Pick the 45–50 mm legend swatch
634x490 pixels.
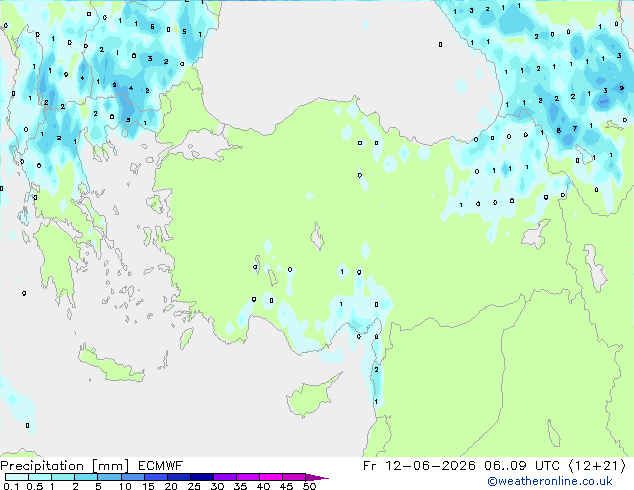coord(294,477)
